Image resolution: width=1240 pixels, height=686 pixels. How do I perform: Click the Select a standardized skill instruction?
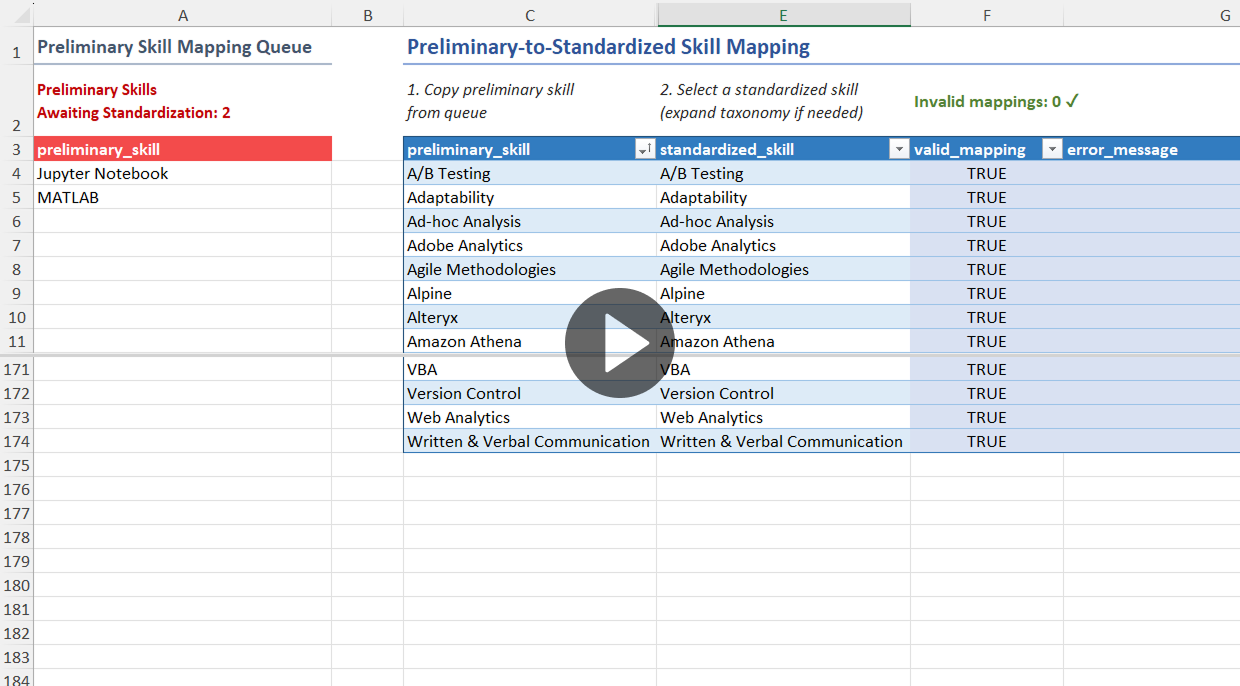[x=762, y=101]
